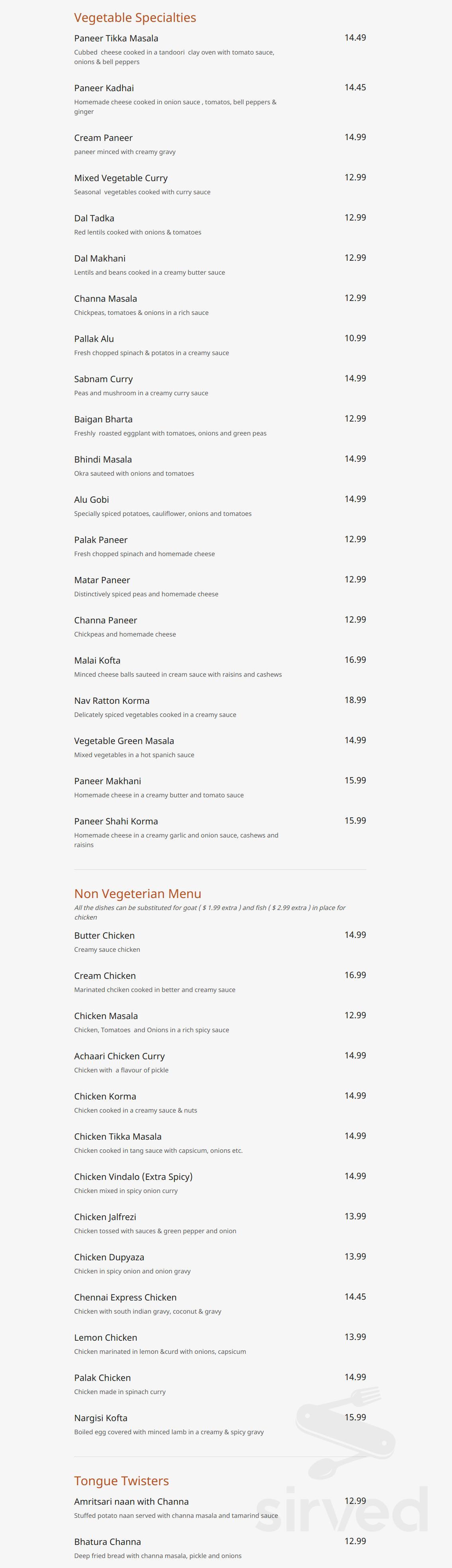Image resolution: width=452 pixels, height=1568 pixels.
Task: Choose Butter Chicken from the menu
Action: 105,935
